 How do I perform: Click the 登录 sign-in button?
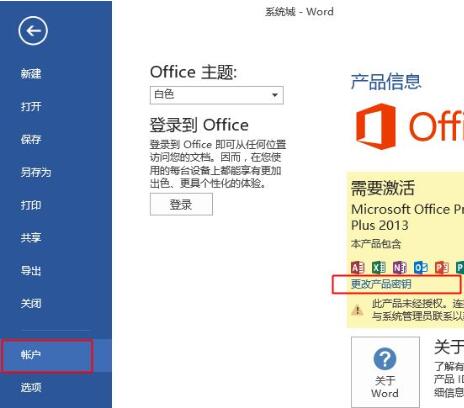click(181, 204)
